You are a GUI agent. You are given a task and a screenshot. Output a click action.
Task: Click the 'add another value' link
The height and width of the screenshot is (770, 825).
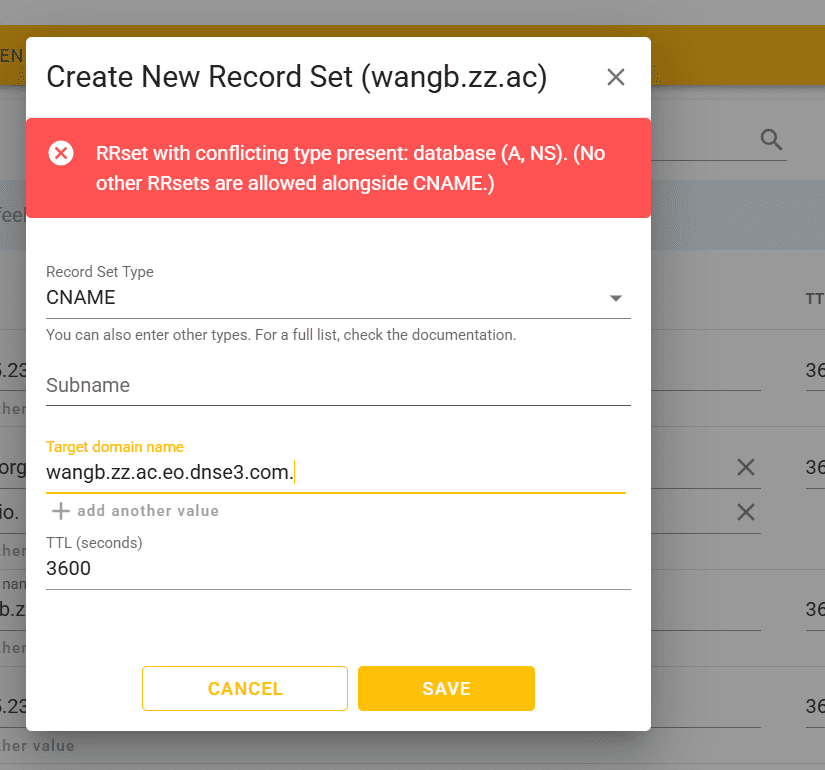pos(148,511)
